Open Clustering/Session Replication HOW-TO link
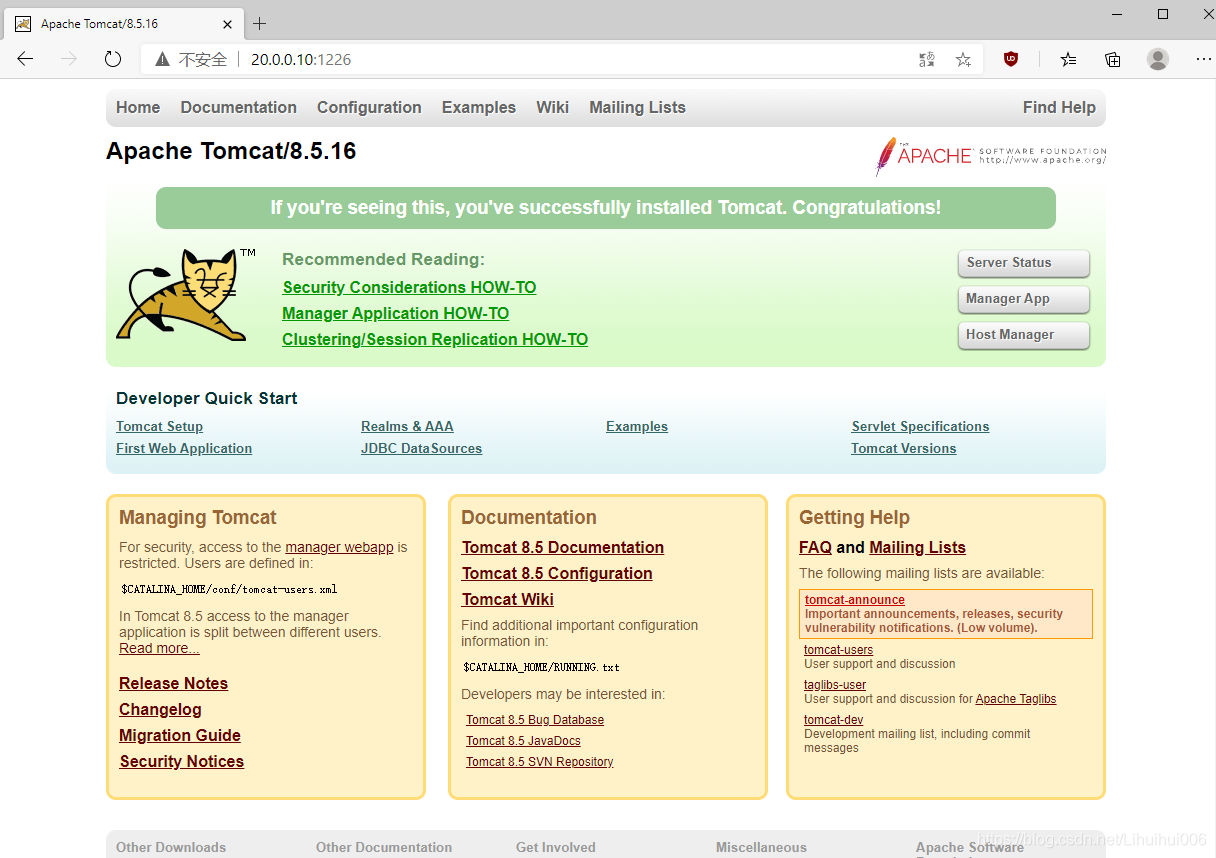Screen dimensions: 1216x858 coord(435,339)
